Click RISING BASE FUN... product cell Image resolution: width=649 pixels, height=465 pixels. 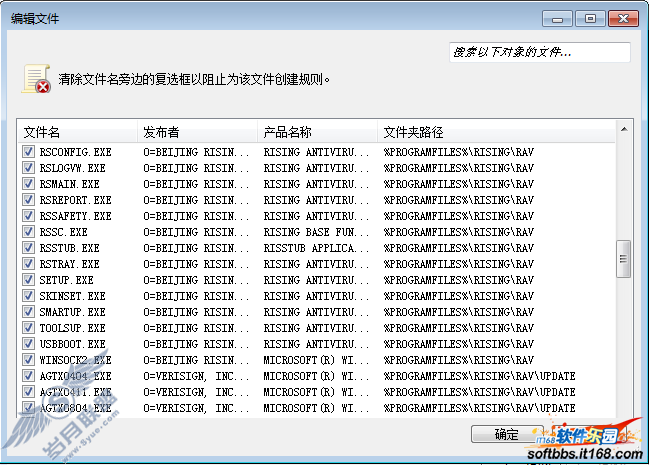[316, 232]
